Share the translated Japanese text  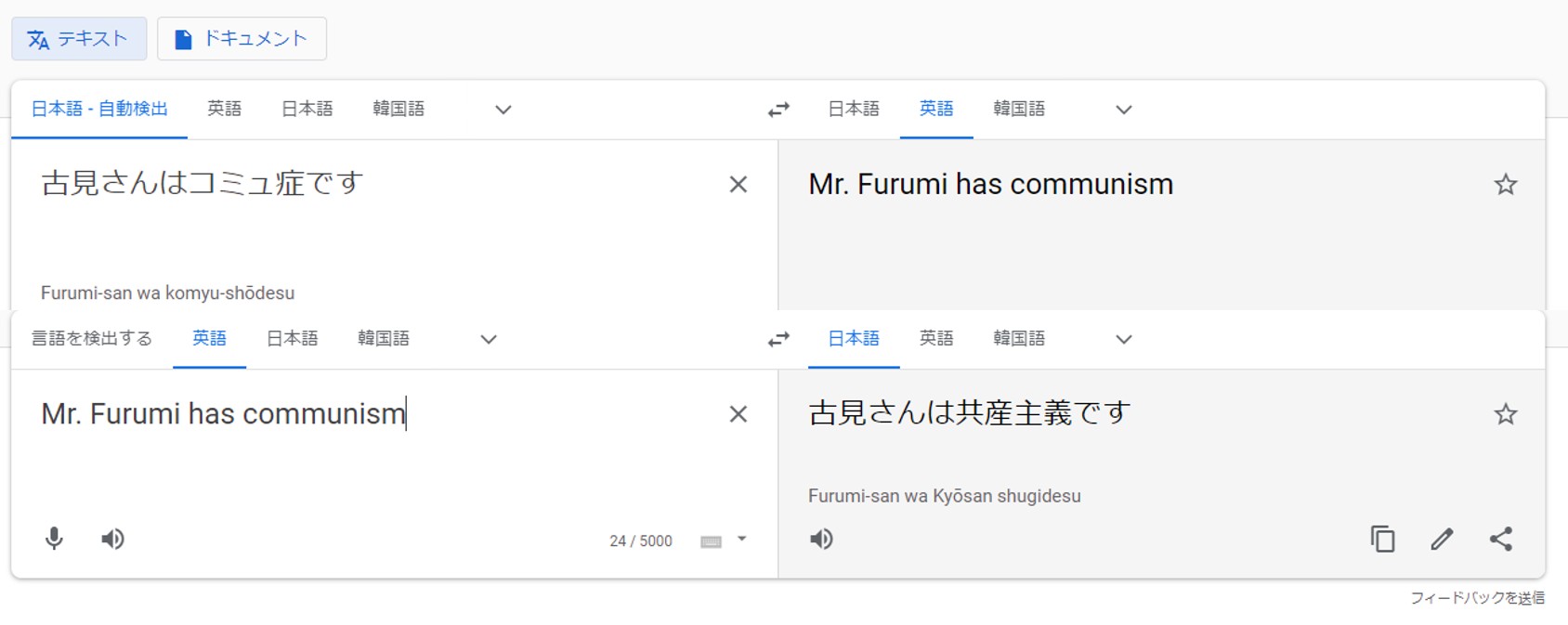(x=1501, y=539)
